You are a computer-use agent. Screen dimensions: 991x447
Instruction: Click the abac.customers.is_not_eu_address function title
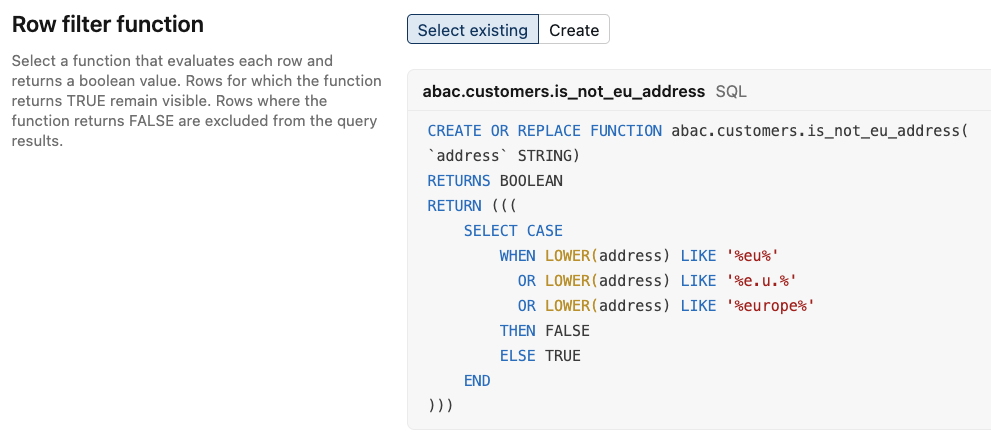tap(564, 92)
